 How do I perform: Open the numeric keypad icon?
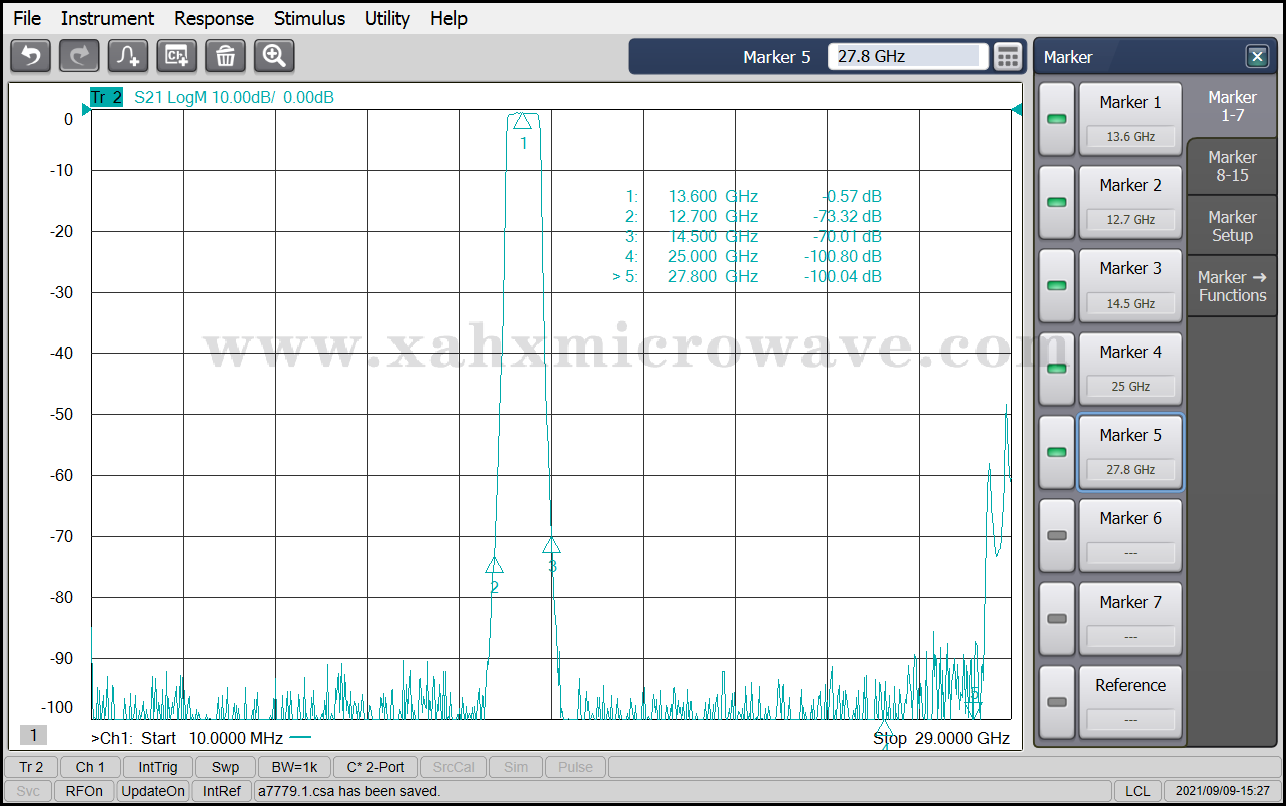1008,57
